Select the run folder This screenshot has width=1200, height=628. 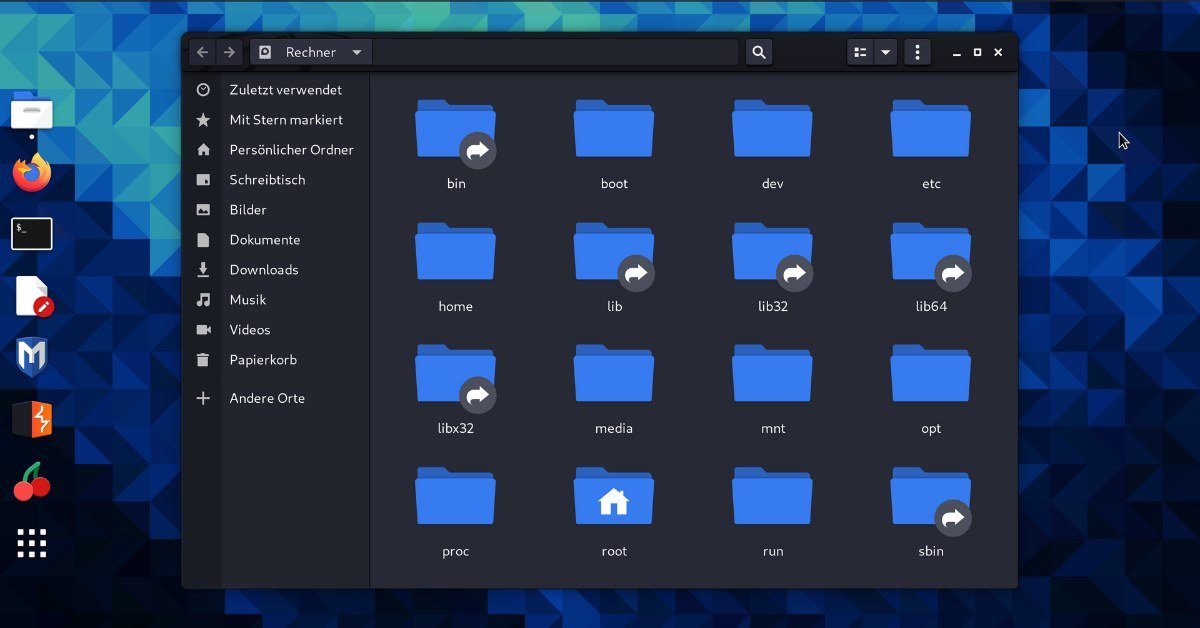(772, 497)
